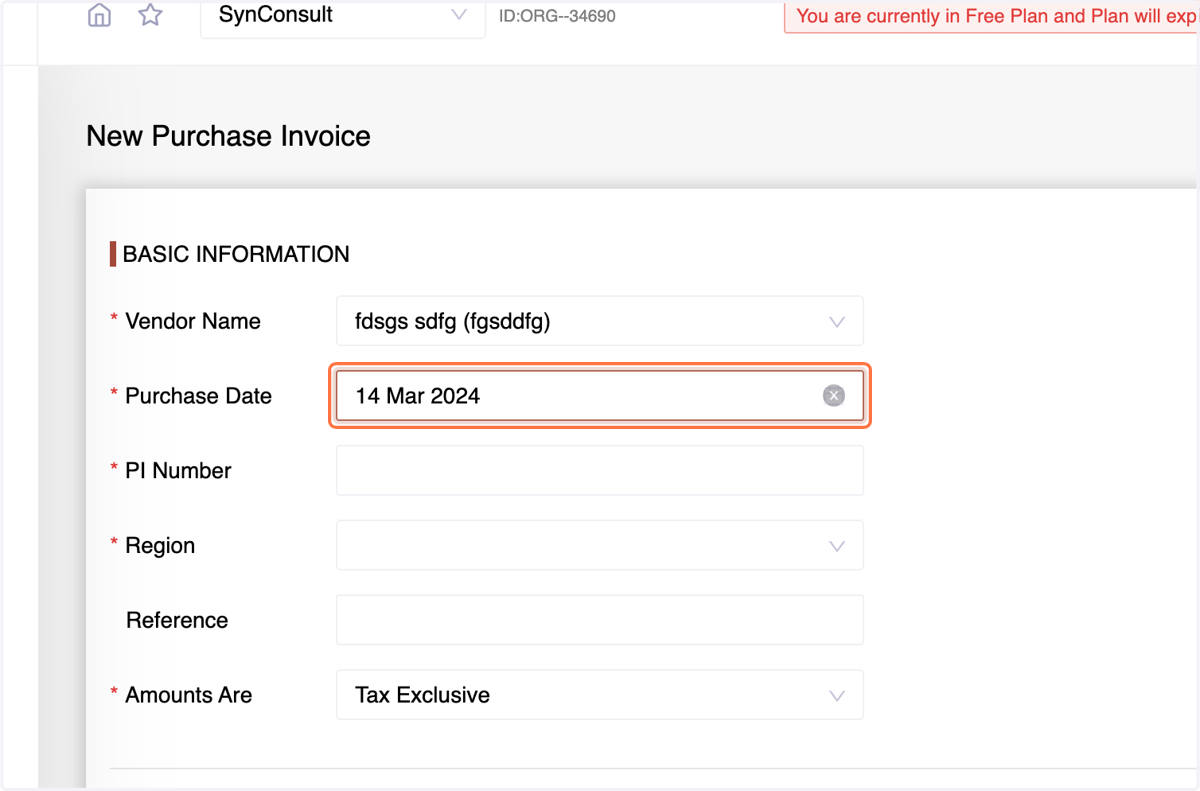Screen dimensions: 1200x791
Task: Mark page as favorite with star icon
Action: point(150,15)
